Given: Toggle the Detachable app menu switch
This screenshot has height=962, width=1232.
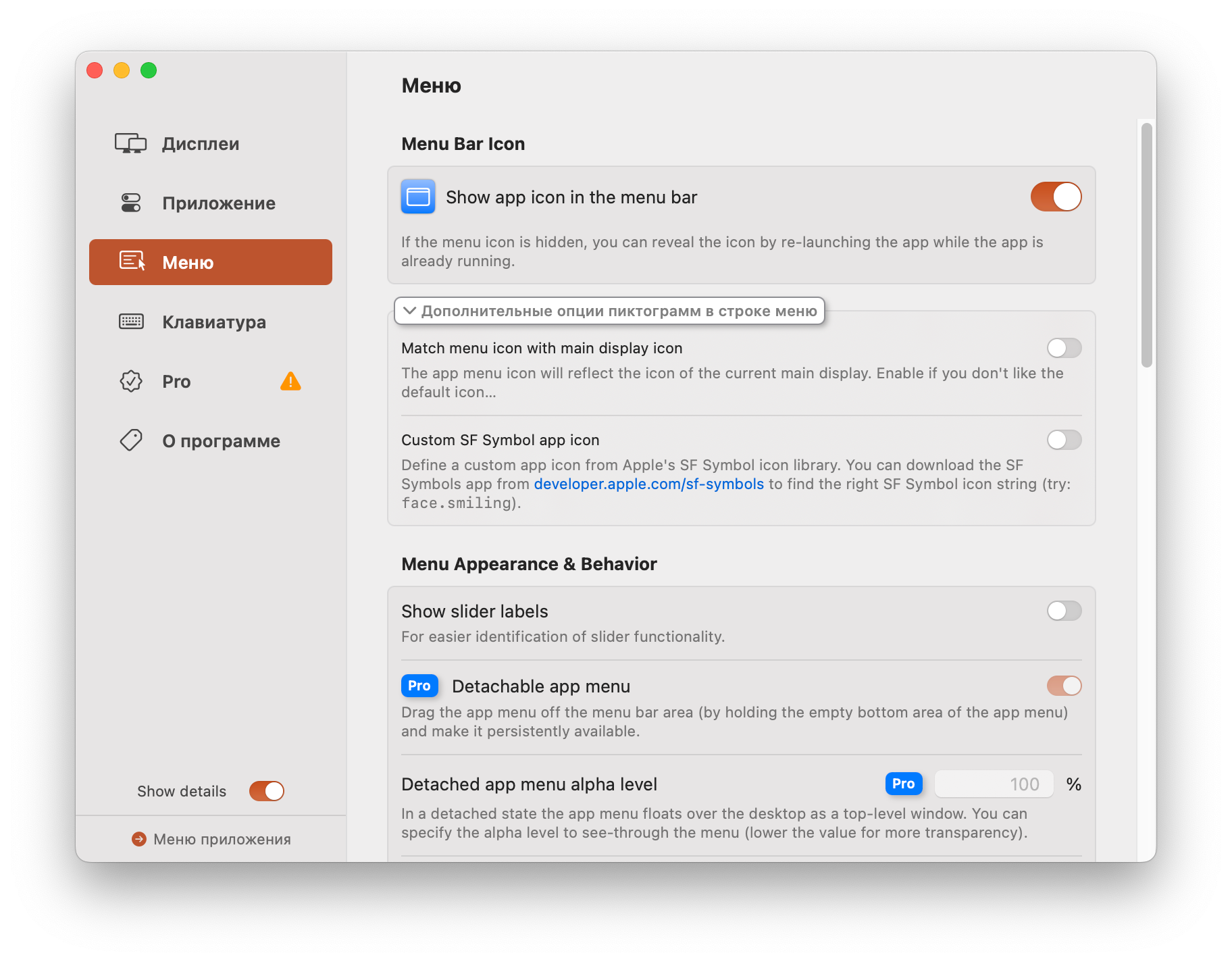Looking at the screenshot, I should click(x=1064, y=686).
